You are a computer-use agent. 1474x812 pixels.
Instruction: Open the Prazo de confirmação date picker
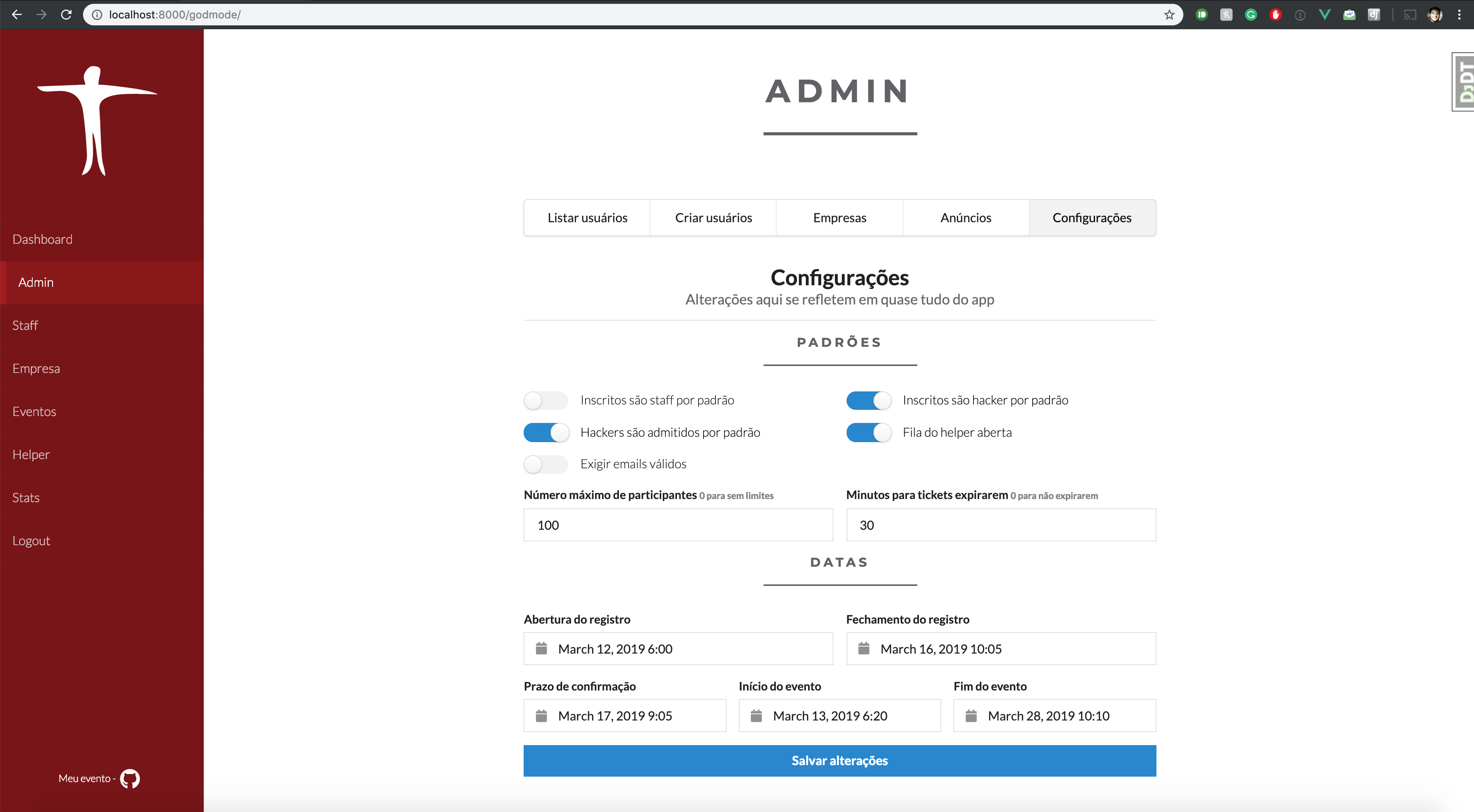coord(624,715)
